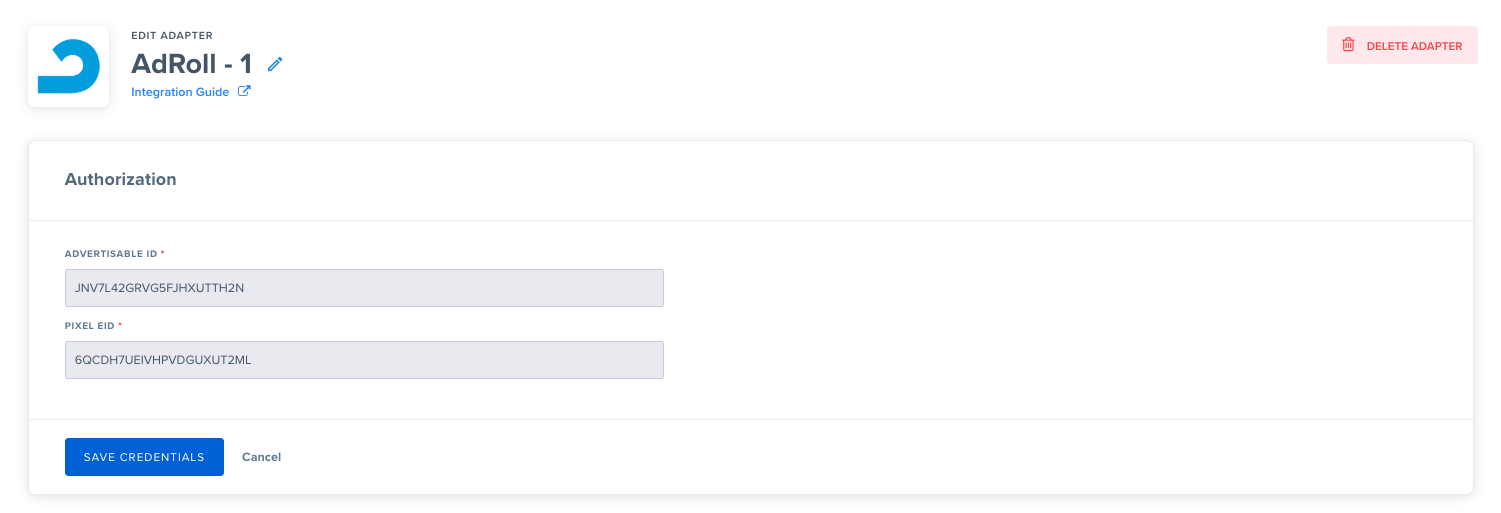Click the Pixel EID field label

[x=90, y=326]
